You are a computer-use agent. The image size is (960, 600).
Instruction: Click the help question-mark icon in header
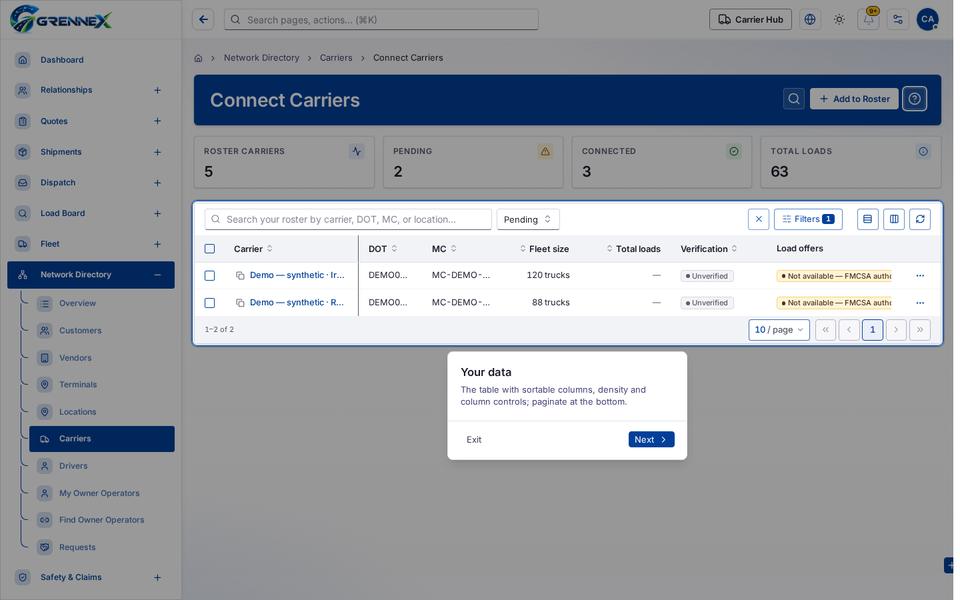[915, 99]
